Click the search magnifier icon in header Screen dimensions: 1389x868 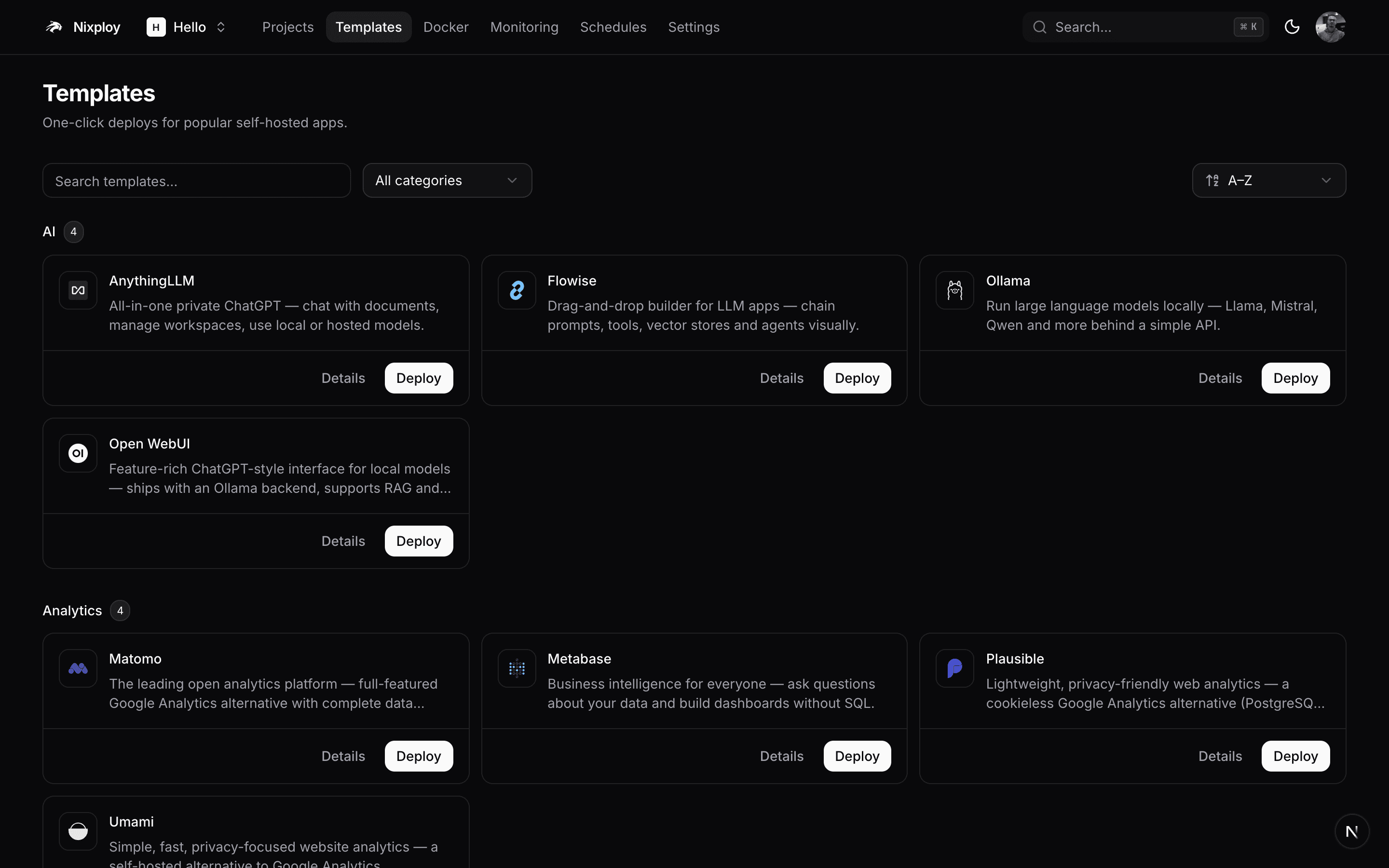[x=1039, y=27]
